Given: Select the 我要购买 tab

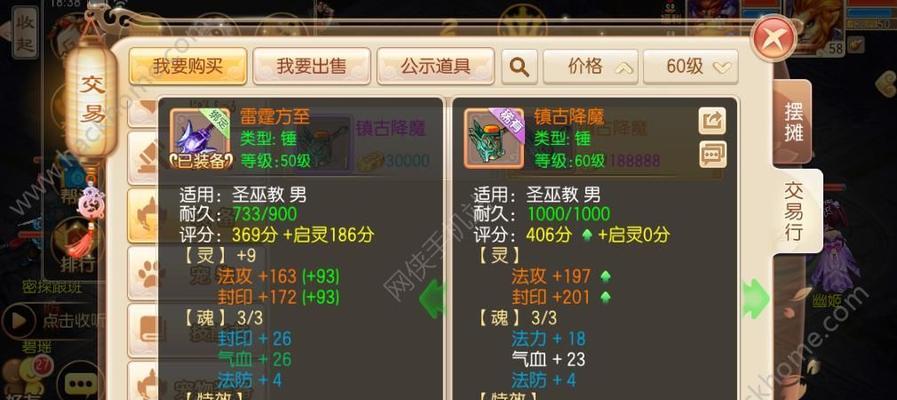Looking at the screenshot, I should point(188,66).
